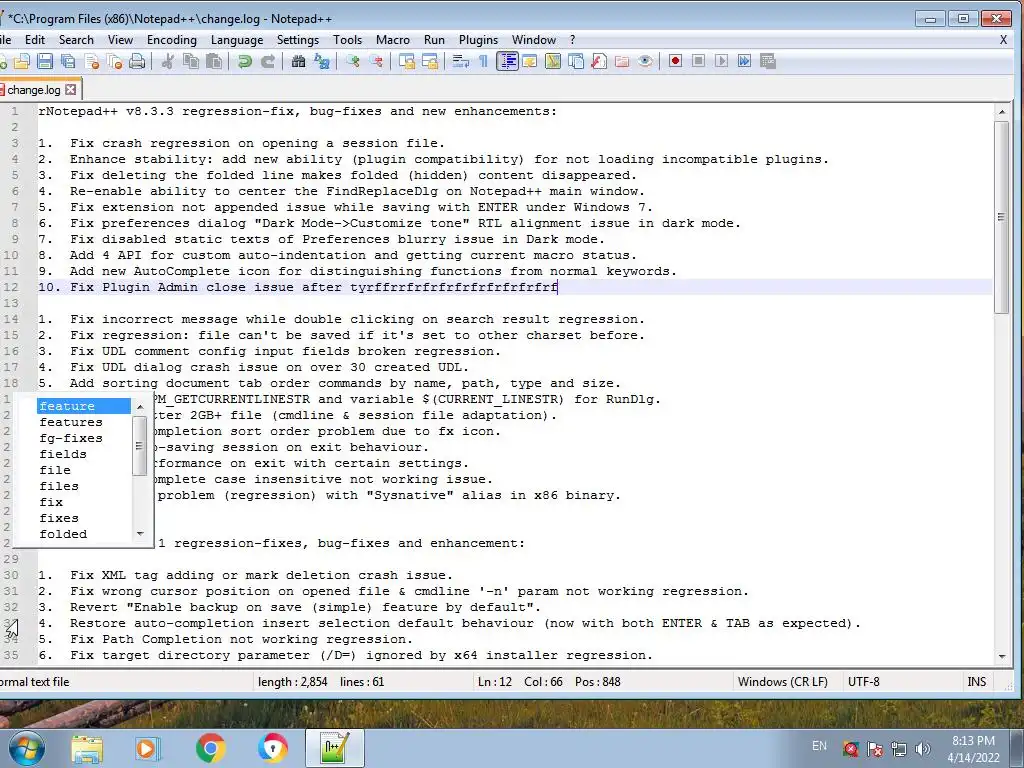Screen dimensions: 1024x768
Task: Open Google Chrome from the taskbar
Action: tap(210, 748)
